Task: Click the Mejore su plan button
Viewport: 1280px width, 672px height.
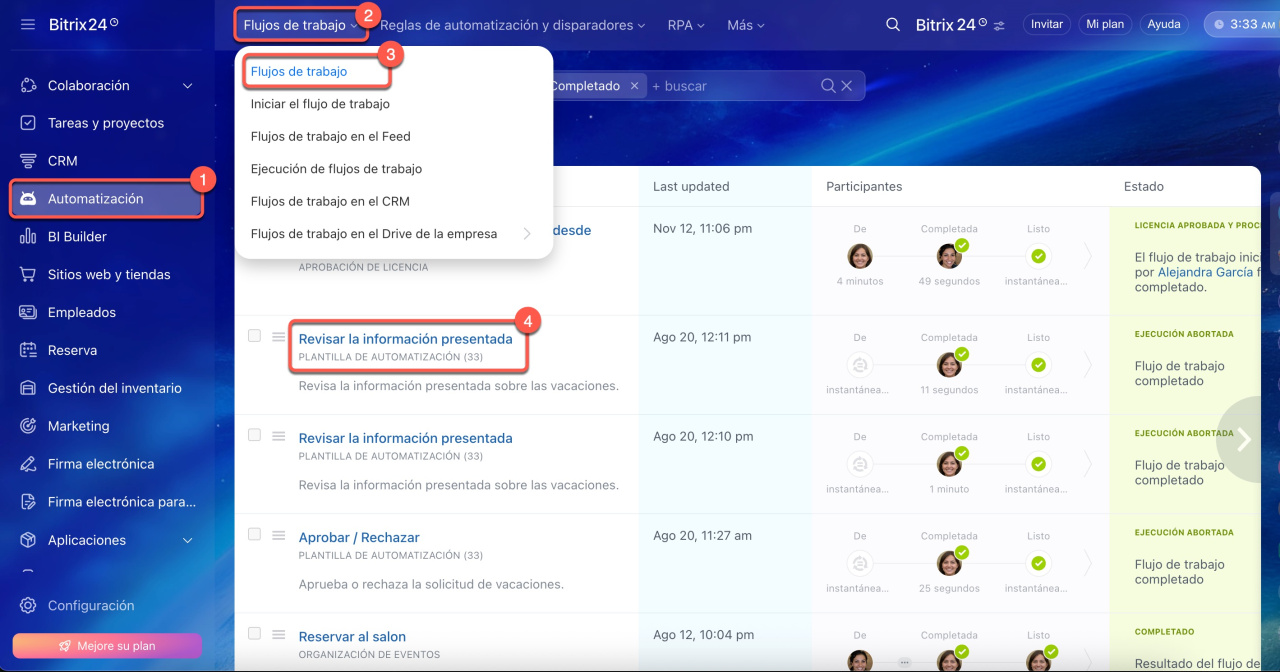Action: [x=107, y=646]
